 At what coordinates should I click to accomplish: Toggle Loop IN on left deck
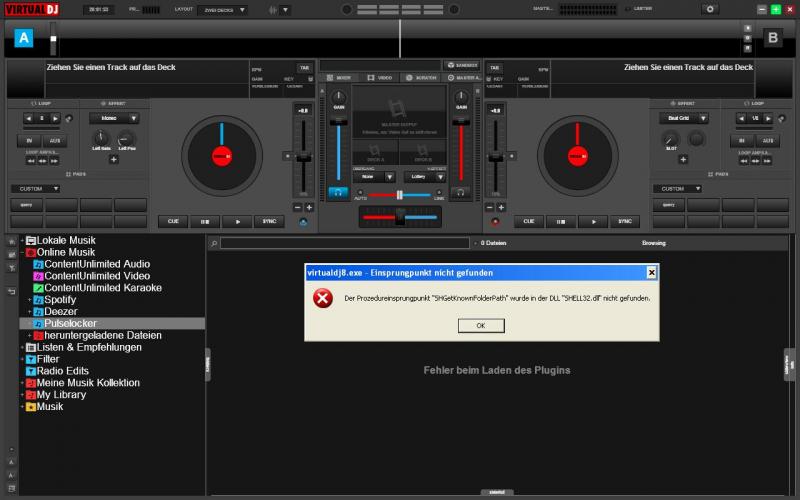click(x=29, y=140)
